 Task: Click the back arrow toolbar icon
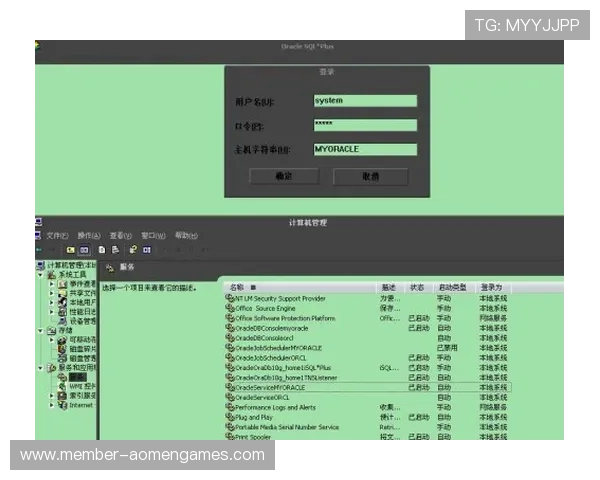click(39, 249)
